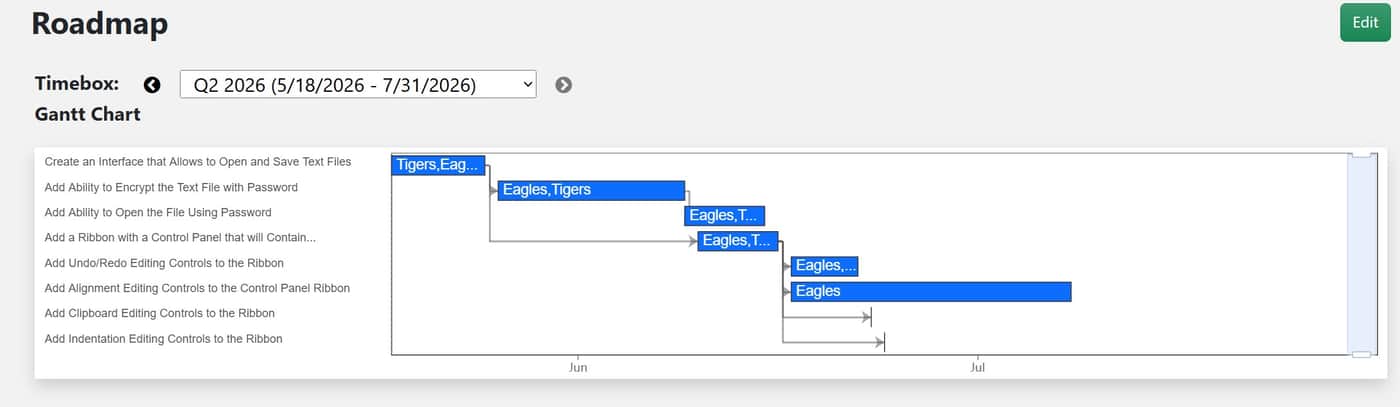Grab the top handle of range slider
Viewport: 1400px width, 407px height.
tap(1361, 155)
